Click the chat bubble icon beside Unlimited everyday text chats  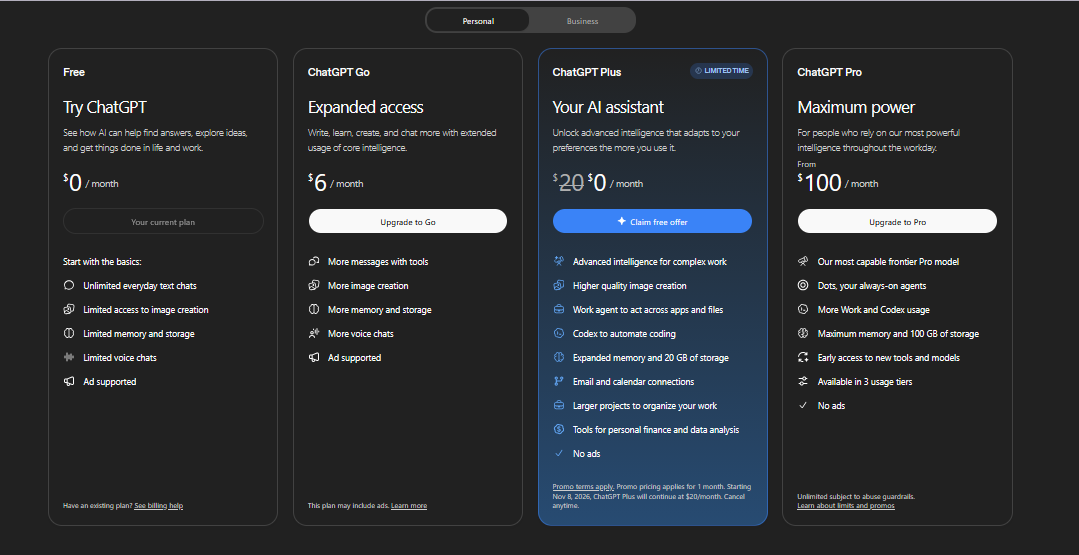pyautogui.click(x=69, y=285)
